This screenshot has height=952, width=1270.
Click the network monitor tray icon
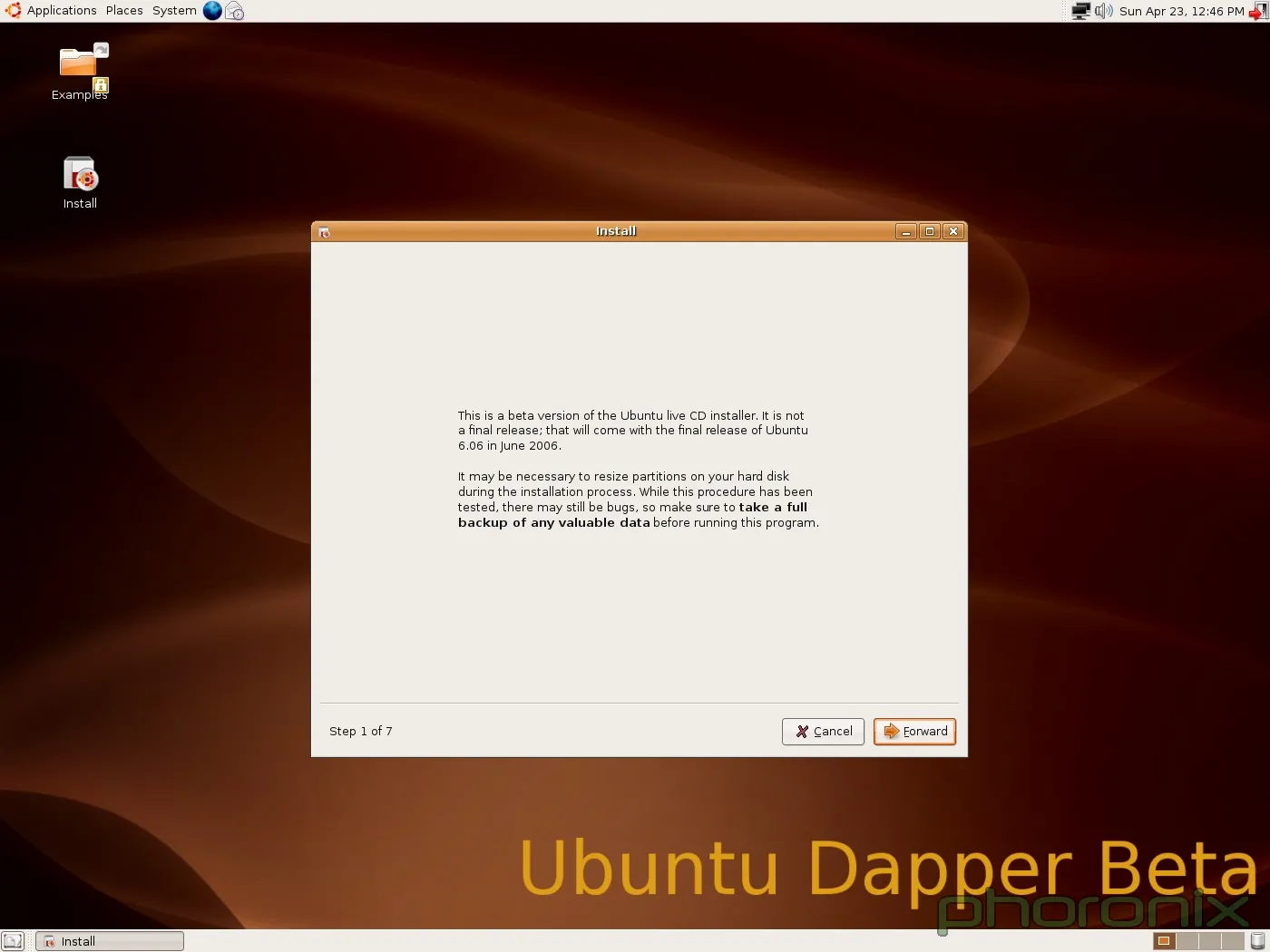[1080, 11]
